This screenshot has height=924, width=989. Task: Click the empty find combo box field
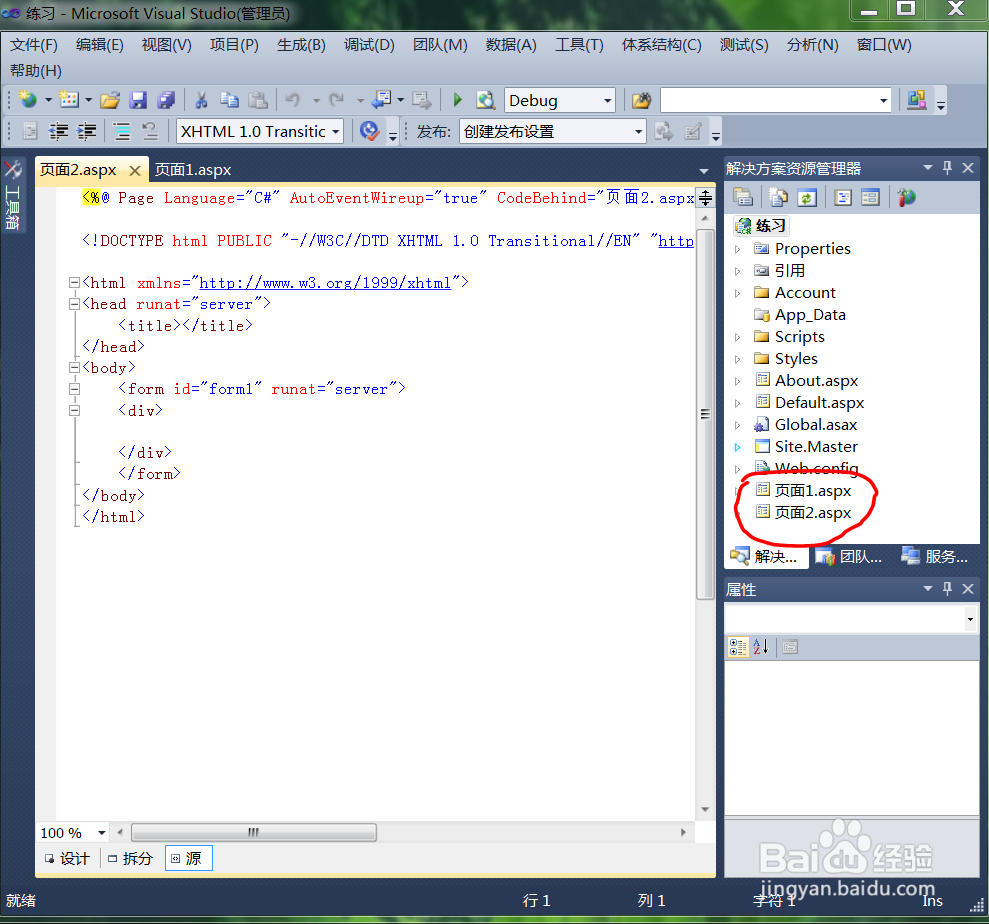point(769,100)
